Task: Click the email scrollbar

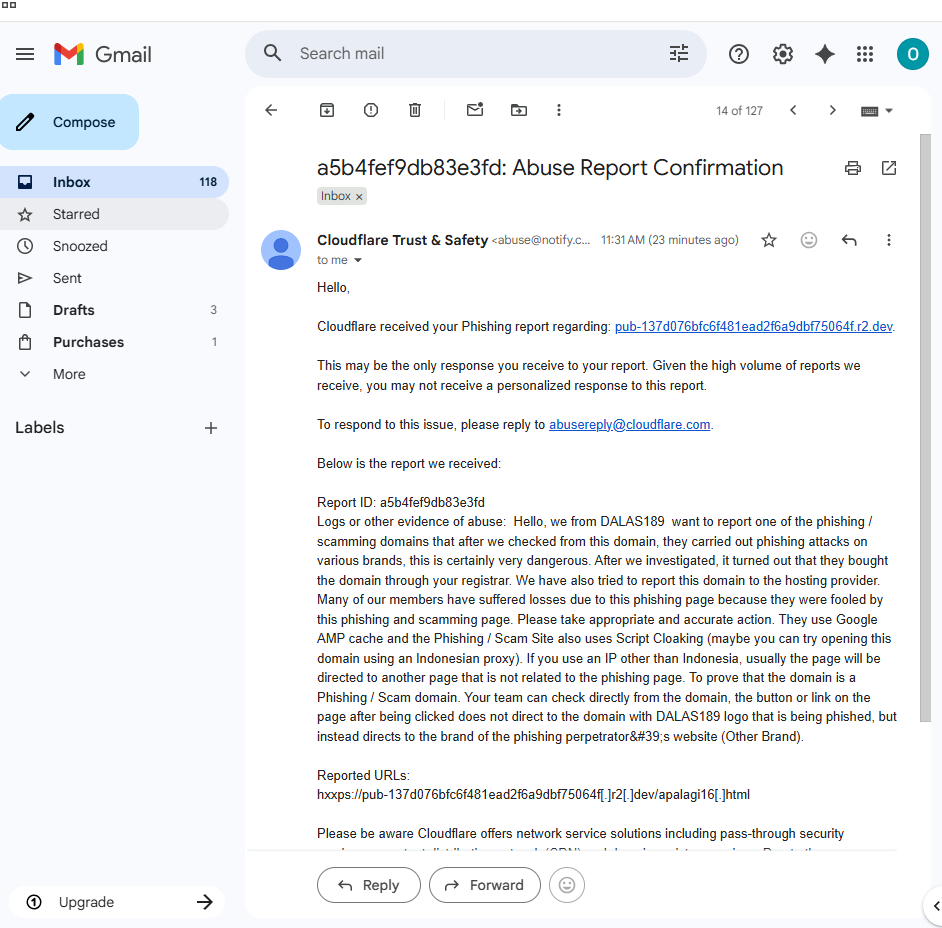Action: coord(925,426)
